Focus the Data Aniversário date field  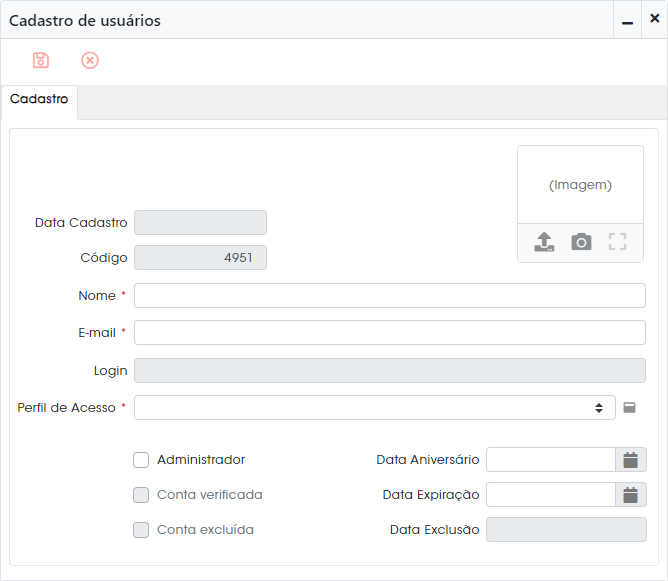(551, 460)
